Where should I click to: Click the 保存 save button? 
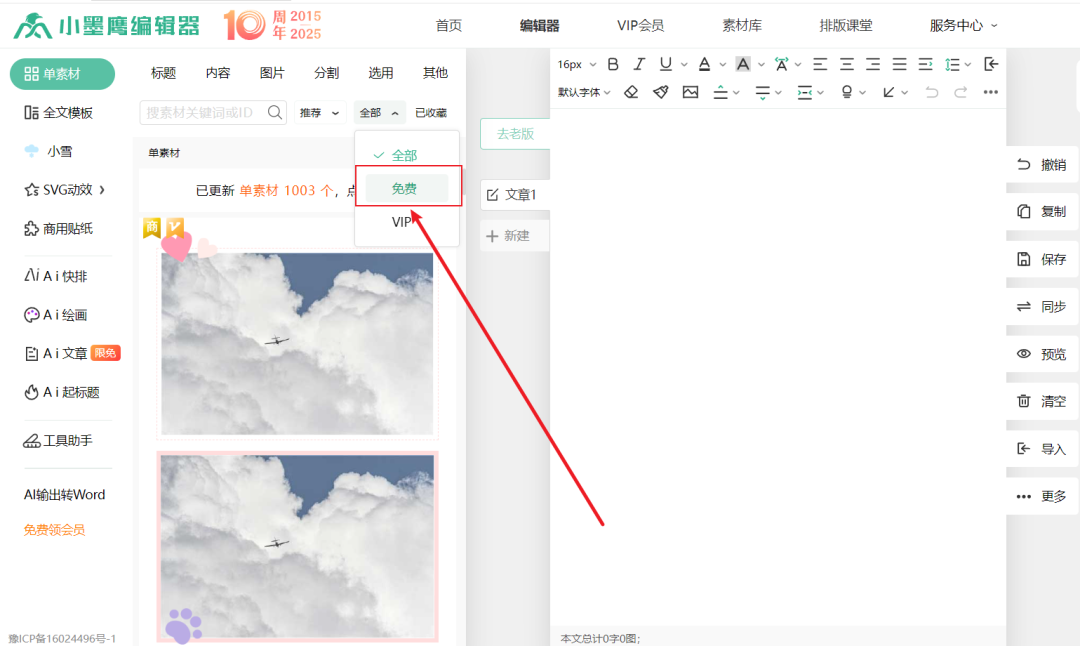click(x=1041, y=259)
